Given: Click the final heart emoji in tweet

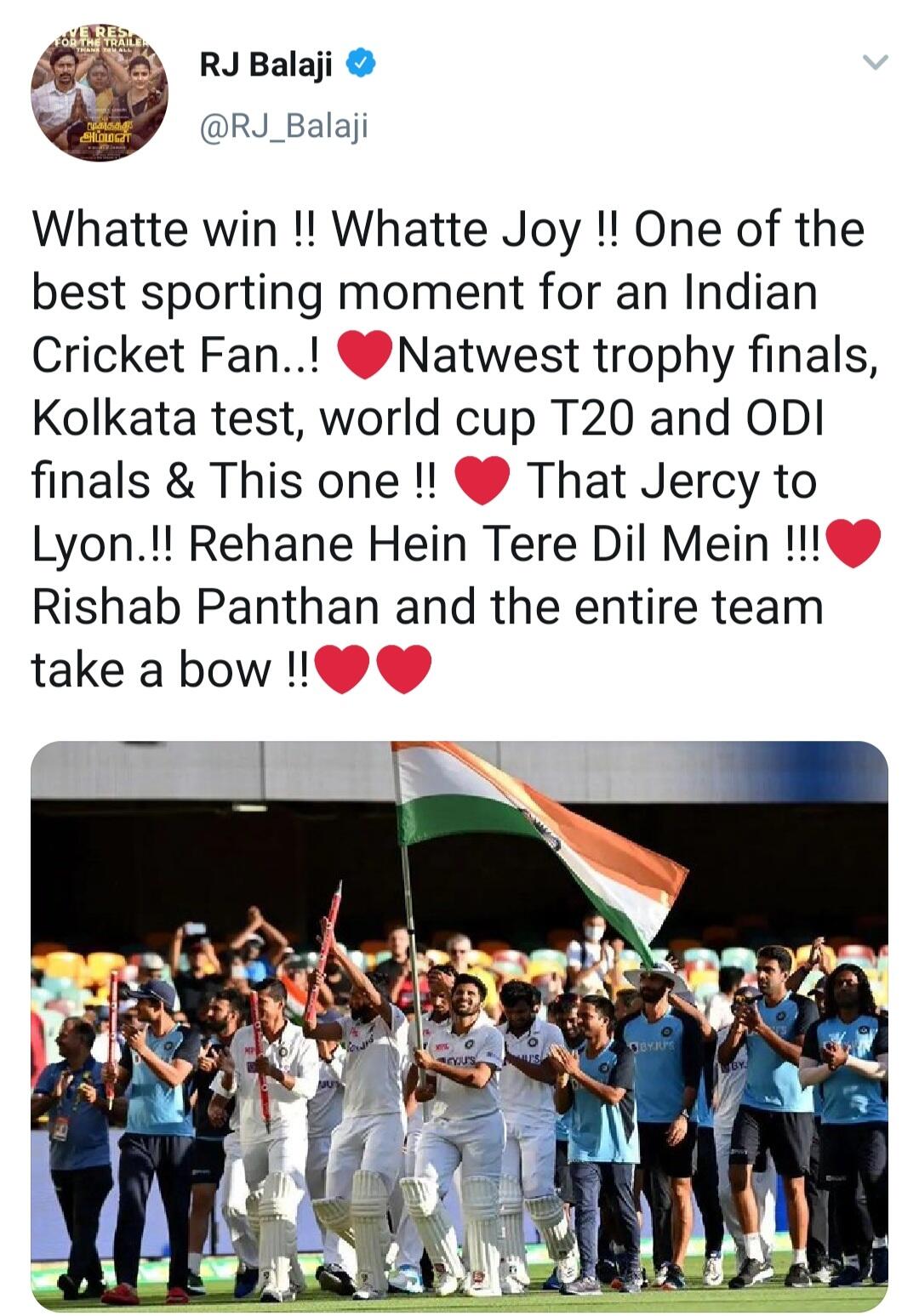Looking at the screenshot, I should (x=402, y=670).
